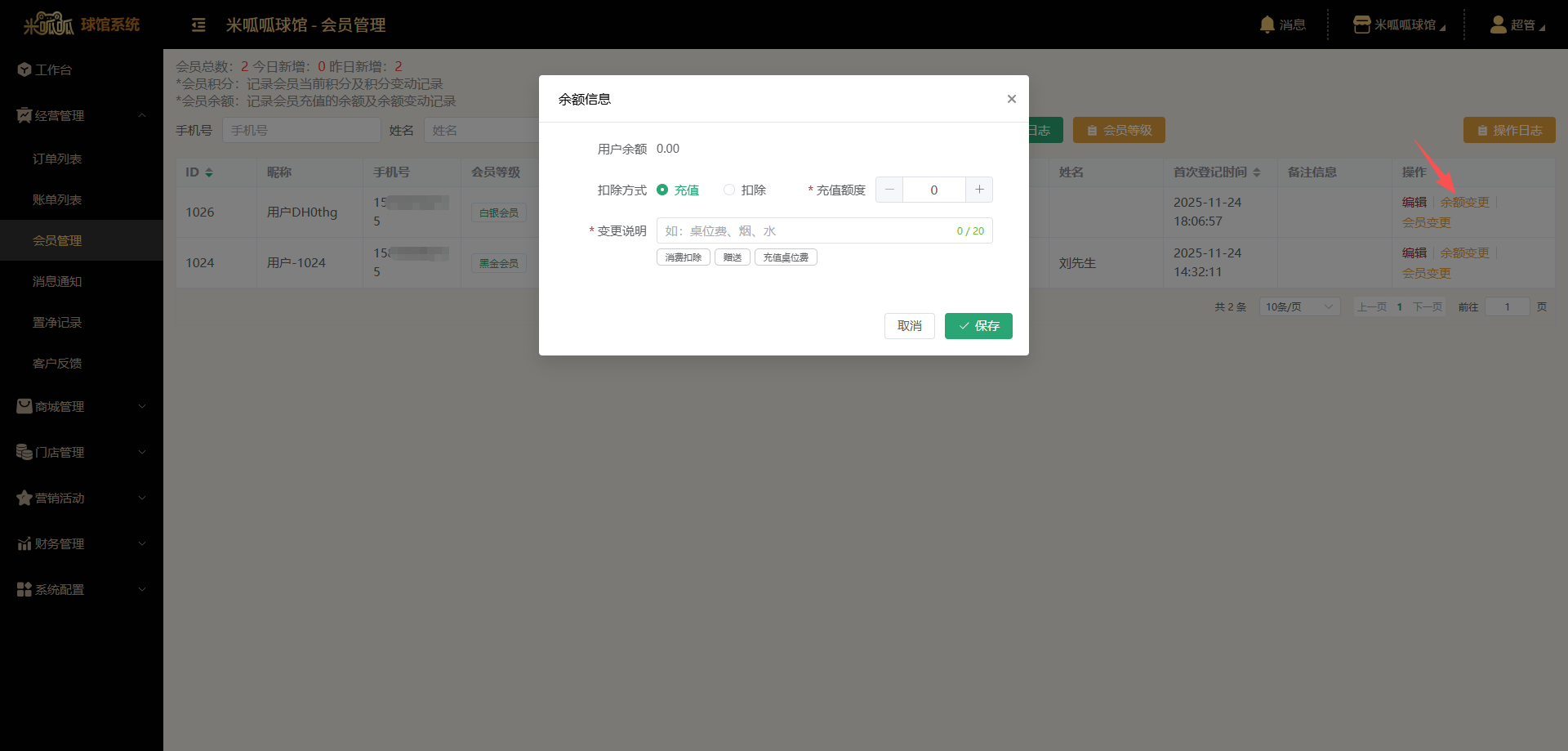Open the 消息通知 menu item
The width and height of the screenshot is (1568, 751).
tap(57, 281)
